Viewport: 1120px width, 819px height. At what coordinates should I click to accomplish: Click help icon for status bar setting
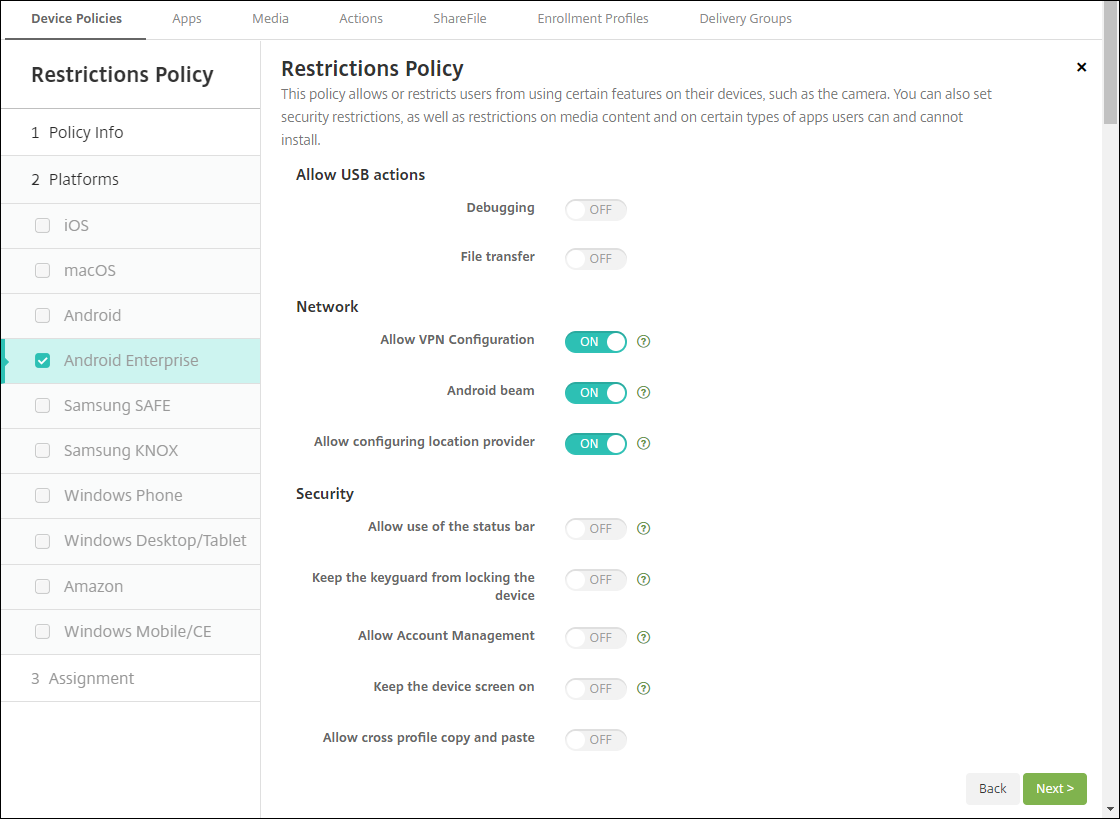click(x=644, y=528)
